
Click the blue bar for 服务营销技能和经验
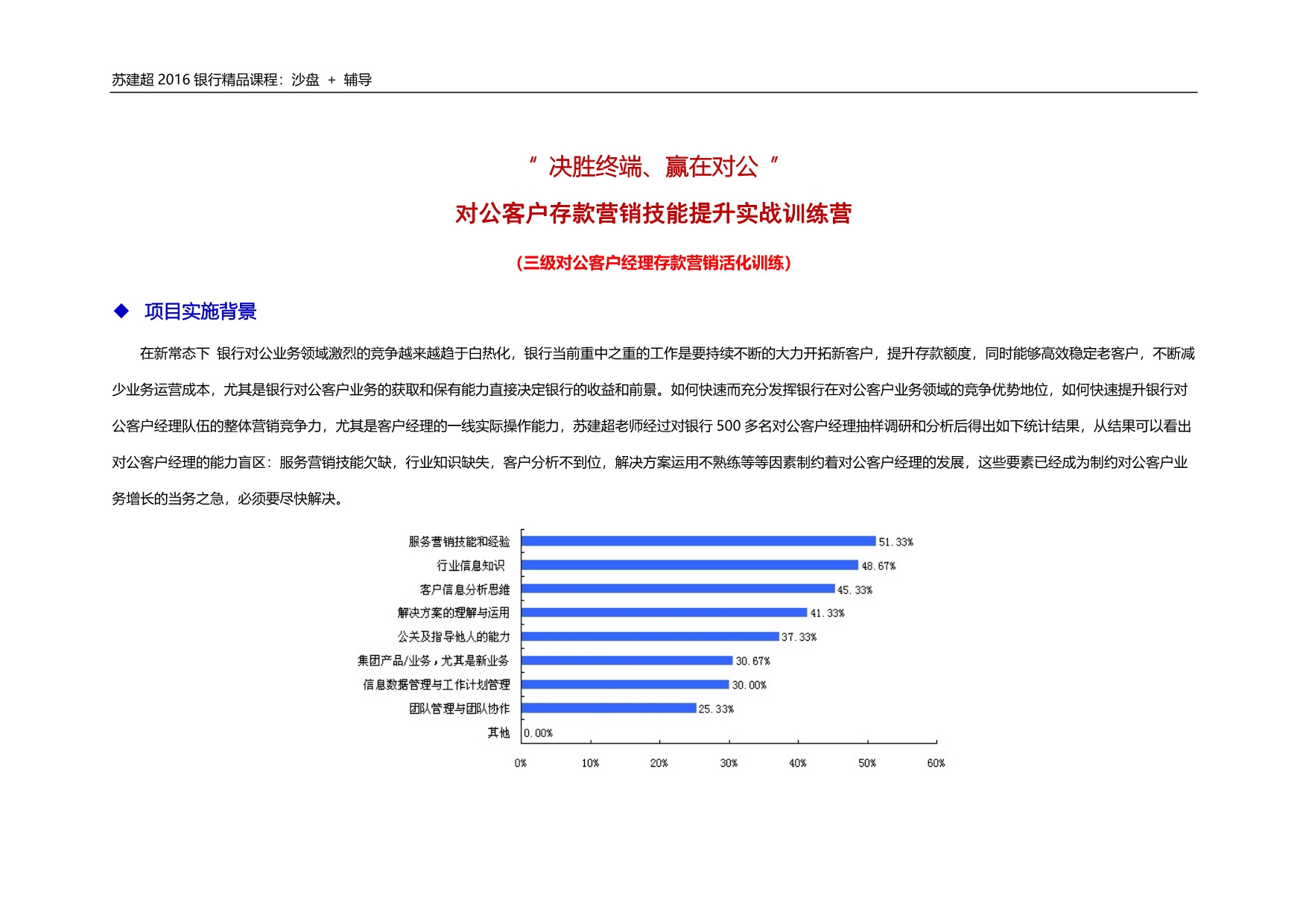click(699, 541)
